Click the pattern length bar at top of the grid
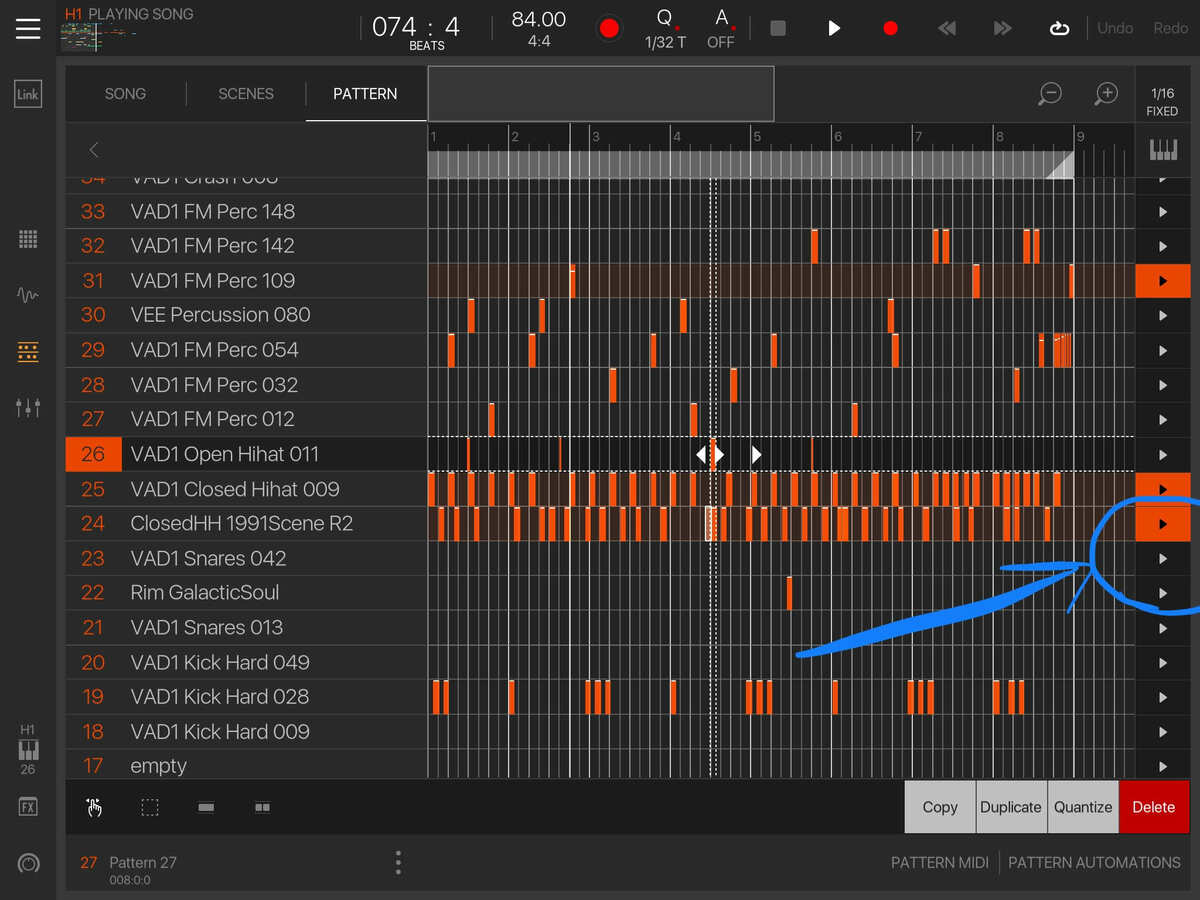This screenshot has width=1200, height=900. coord(750,165)
